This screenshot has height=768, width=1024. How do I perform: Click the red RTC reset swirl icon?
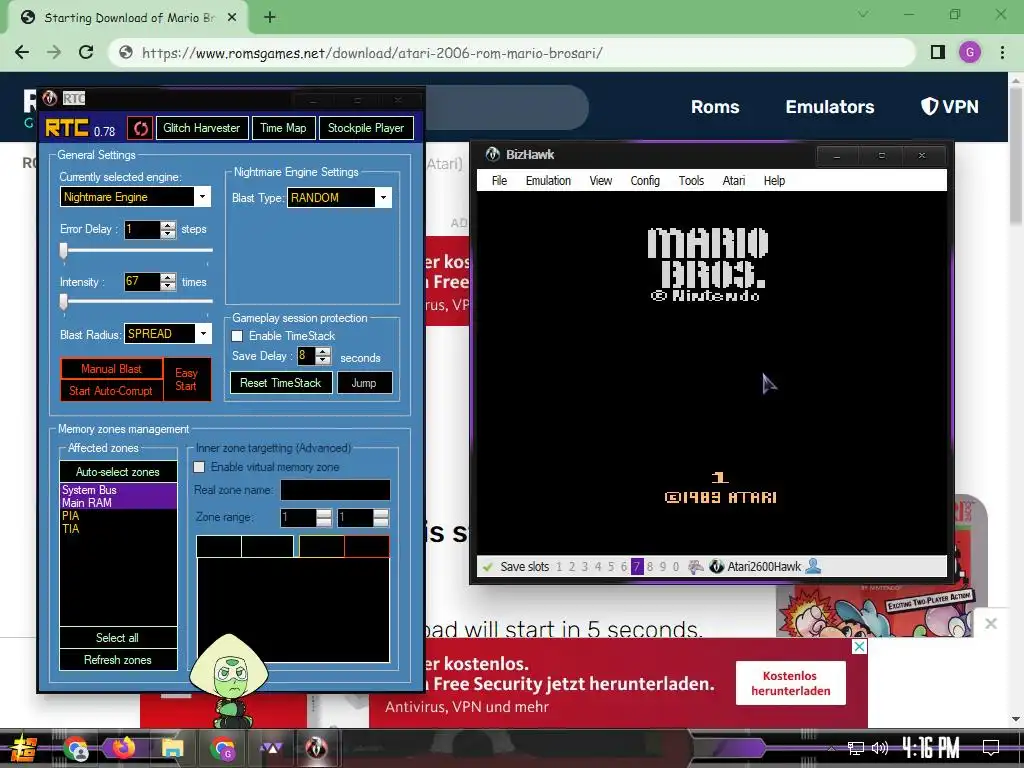pos(140,128)
